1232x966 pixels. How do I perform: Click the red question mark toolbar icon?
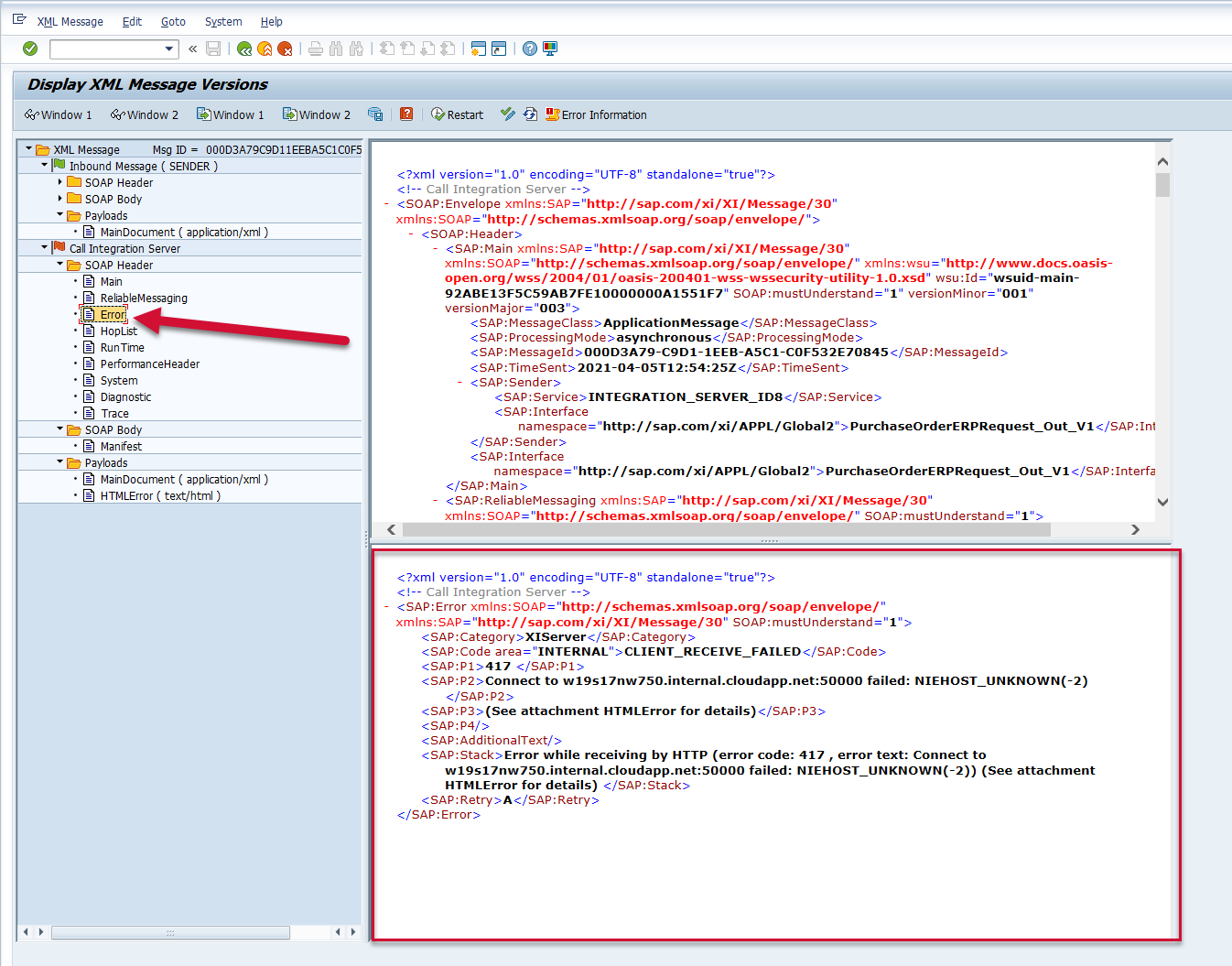click(x=406, y=114)
